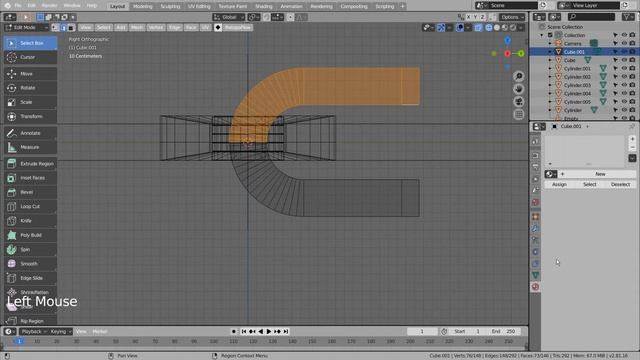
Task: Click the current frame field
Action: [x=422, y=331]
